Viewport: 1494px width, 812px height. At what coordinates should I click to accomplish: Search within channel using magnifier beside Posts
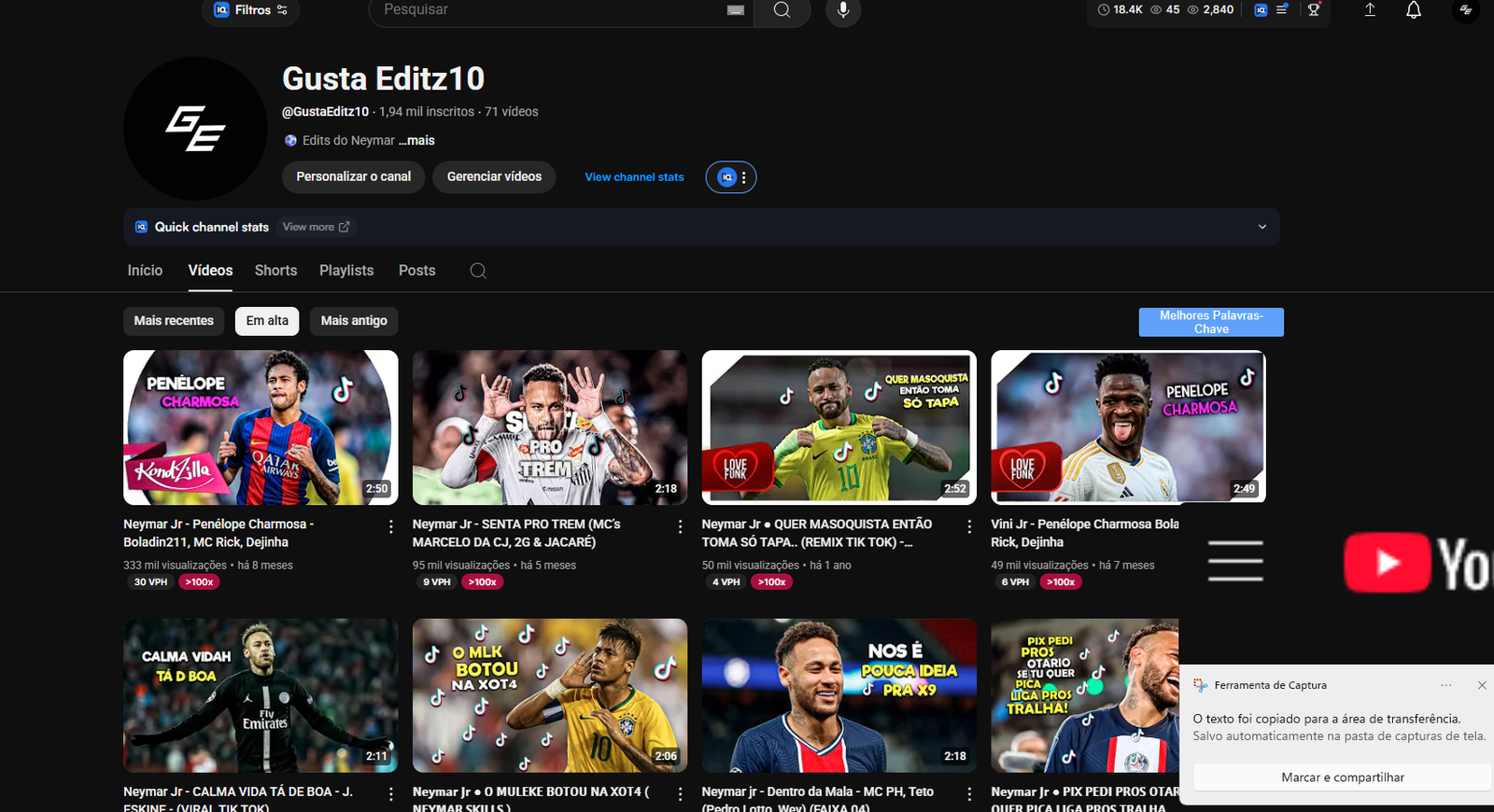pyautogui.click(x=478, y=271)
